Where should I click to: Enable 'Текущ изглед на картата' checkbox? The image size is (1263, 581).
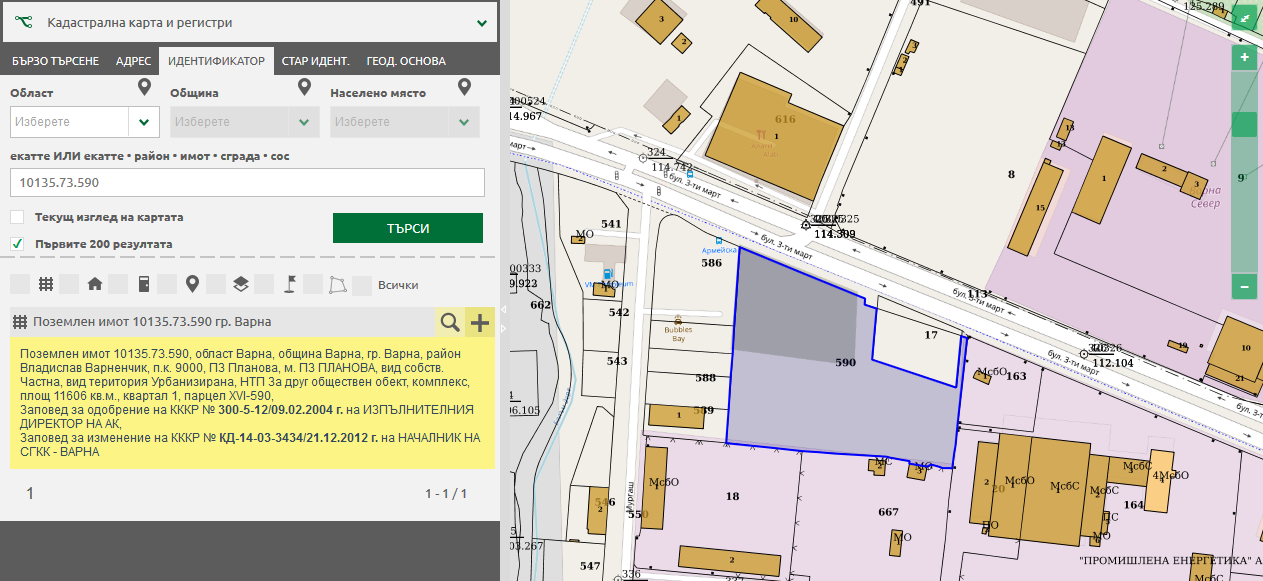tap(17, 217)
